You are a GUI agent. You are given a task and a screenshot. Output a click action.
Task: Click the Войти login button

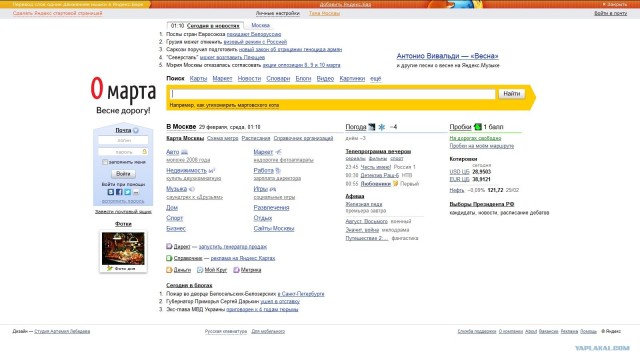(x=123, y=174)
